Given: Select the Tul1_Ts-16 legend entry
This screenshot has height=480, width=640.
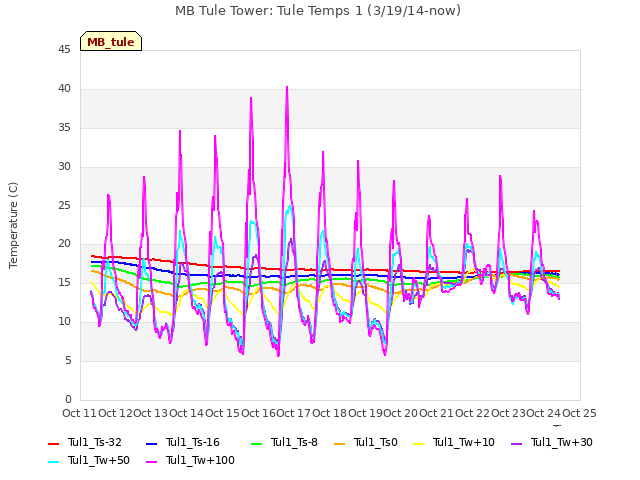Looking at the screenshot, I should pyautogui.click(x=182, y=442).
